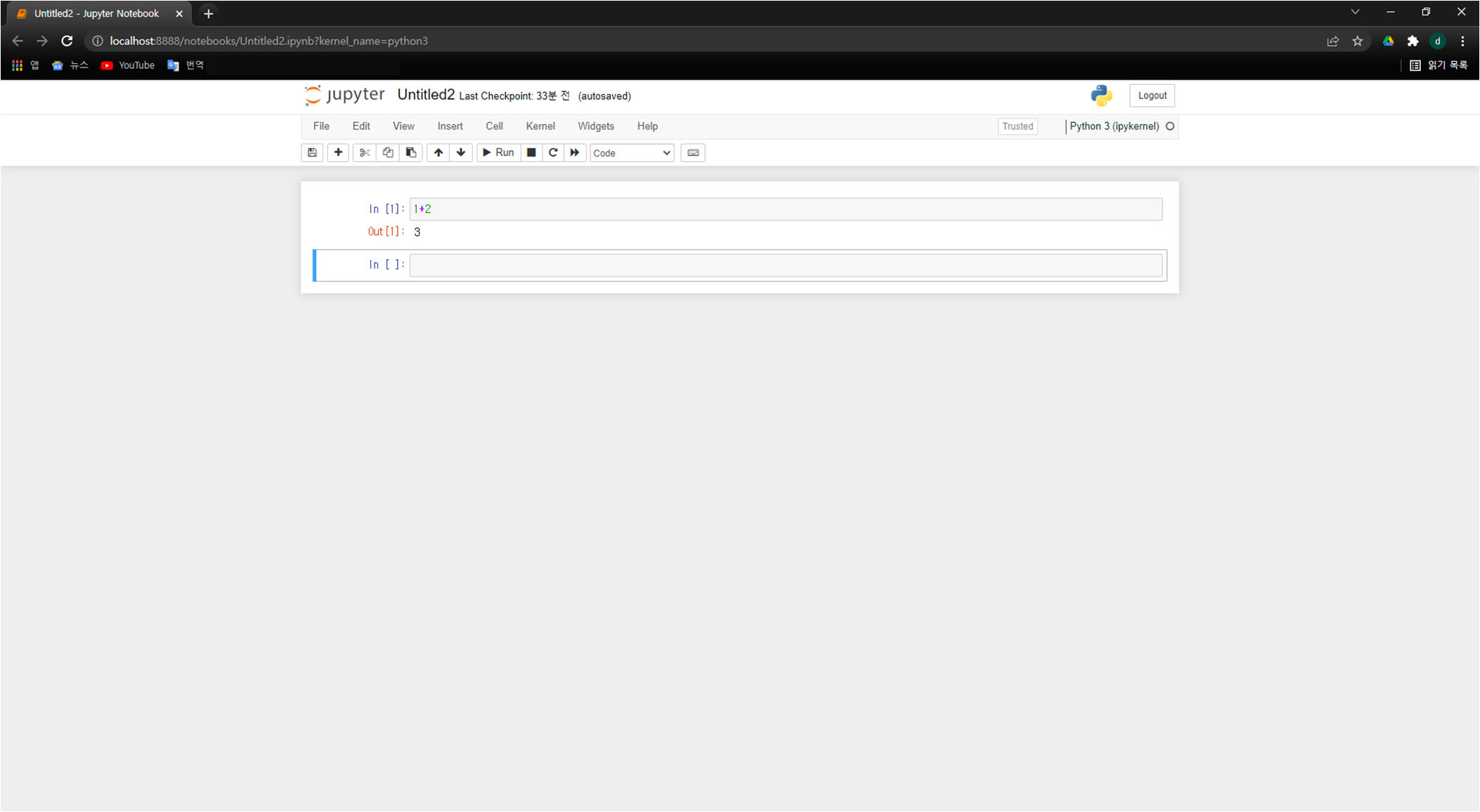
Task: Restart the kernel icon
Action: (553, 152)
